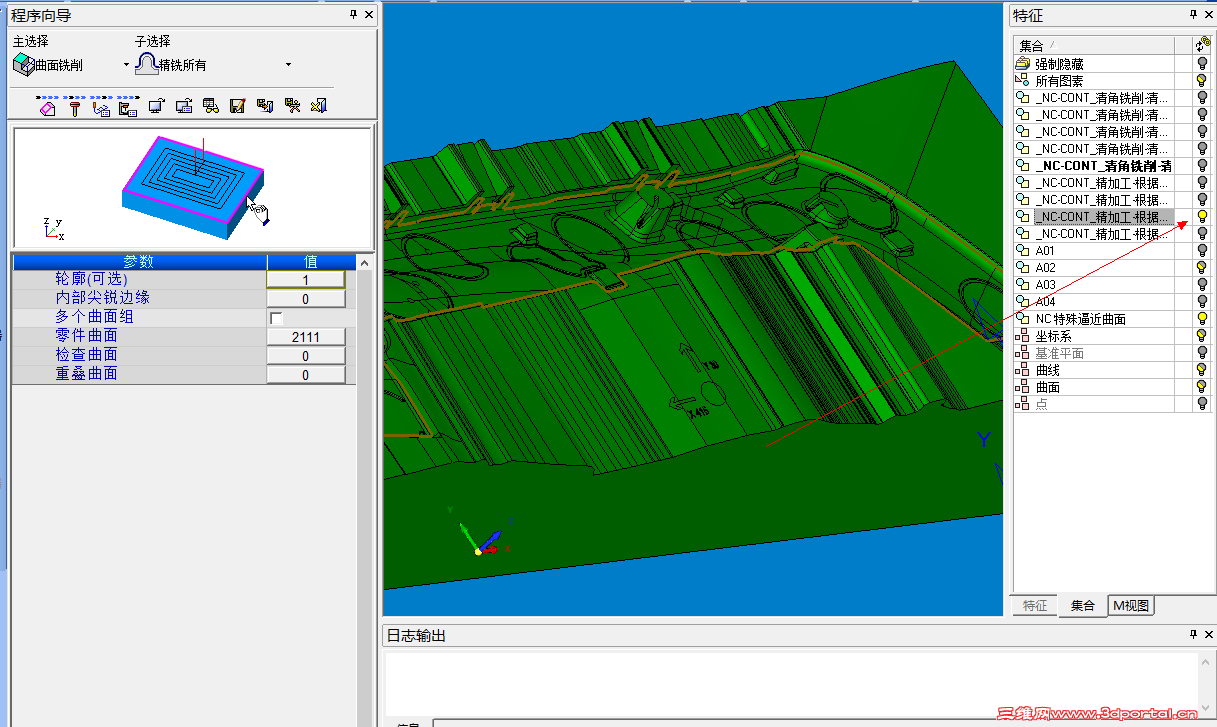Screen dimensions: 1217x727
Task: Click the group icon beside 坐标系
Action: click(1022, 335)
